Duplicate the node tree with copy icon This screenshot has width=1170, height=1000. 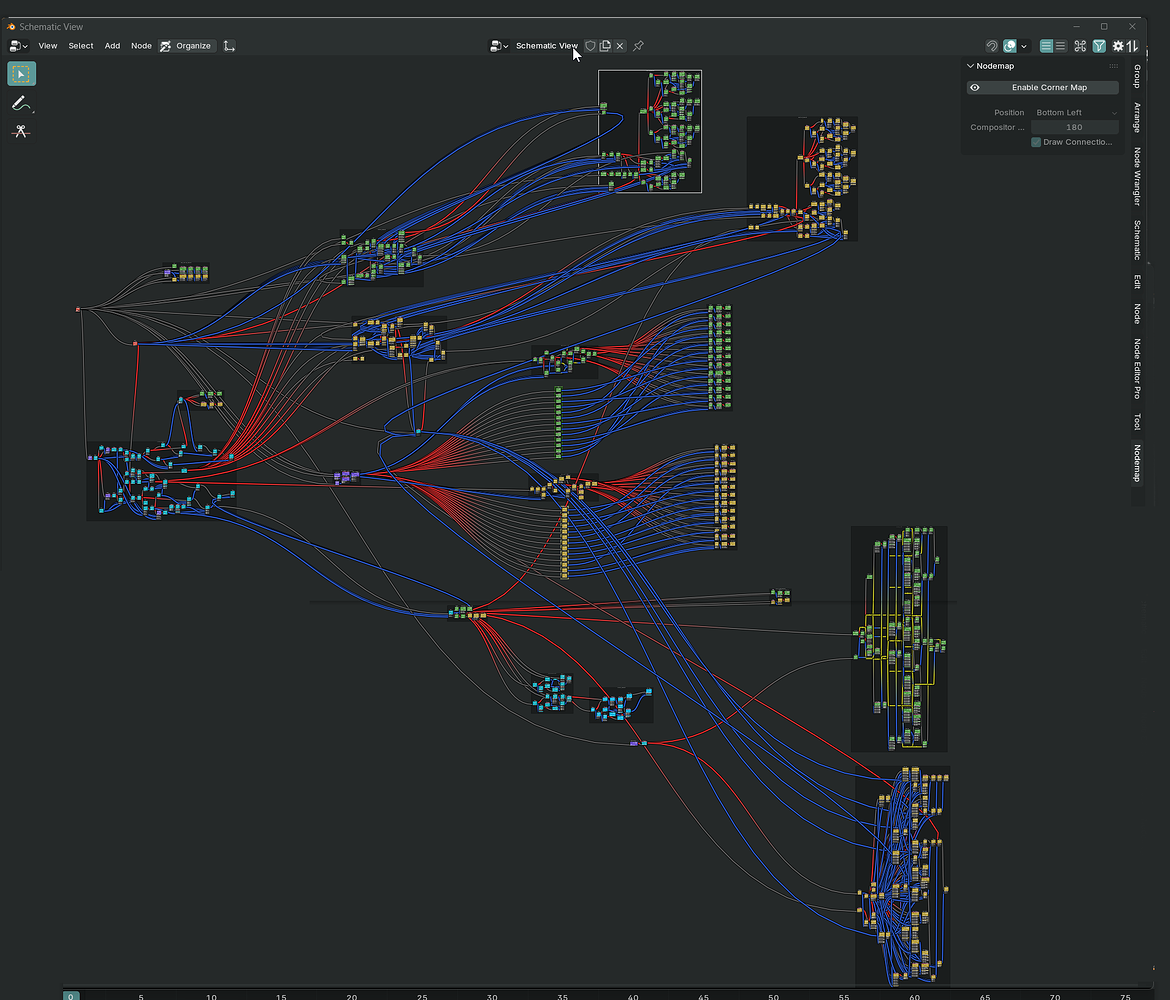[605, 46]
